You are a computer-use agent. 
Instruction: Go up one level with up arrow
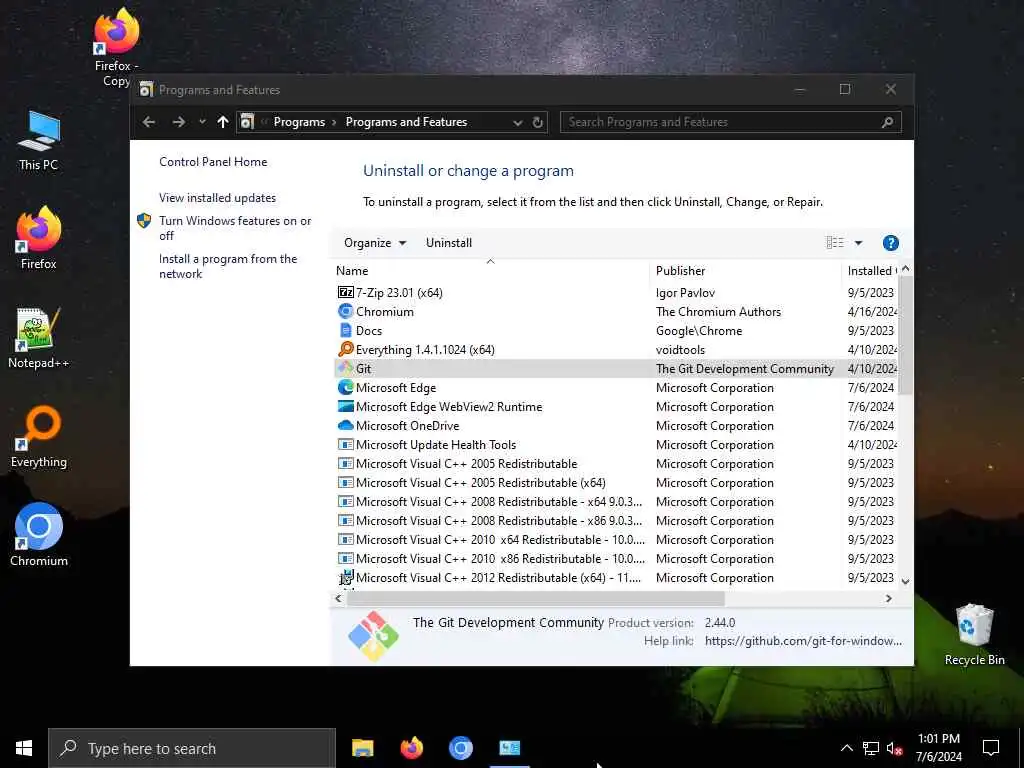pos(223,122)
